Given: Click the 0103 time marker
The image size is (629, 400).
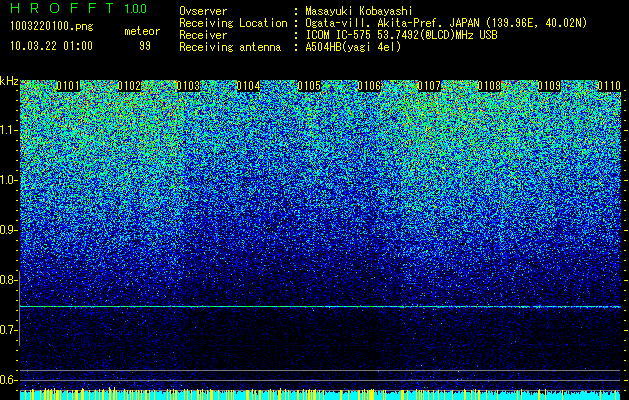Looking at the screenshot, I should [x=188, y=86].
